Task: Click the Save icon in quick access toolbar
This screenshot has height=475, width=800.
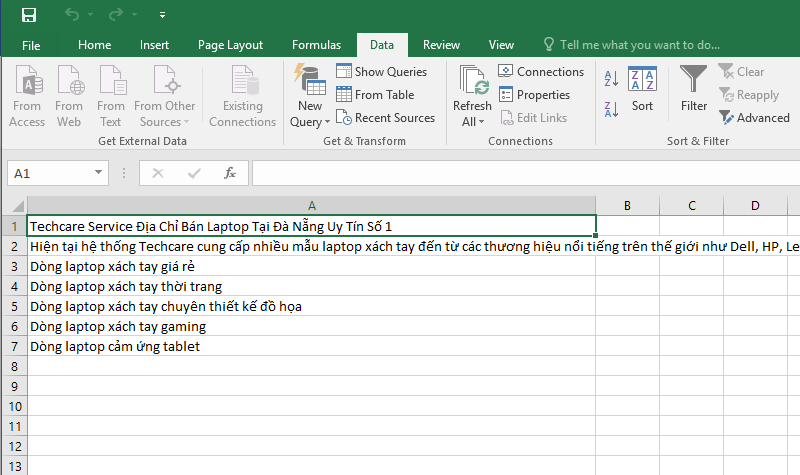Action: point(29,15)
